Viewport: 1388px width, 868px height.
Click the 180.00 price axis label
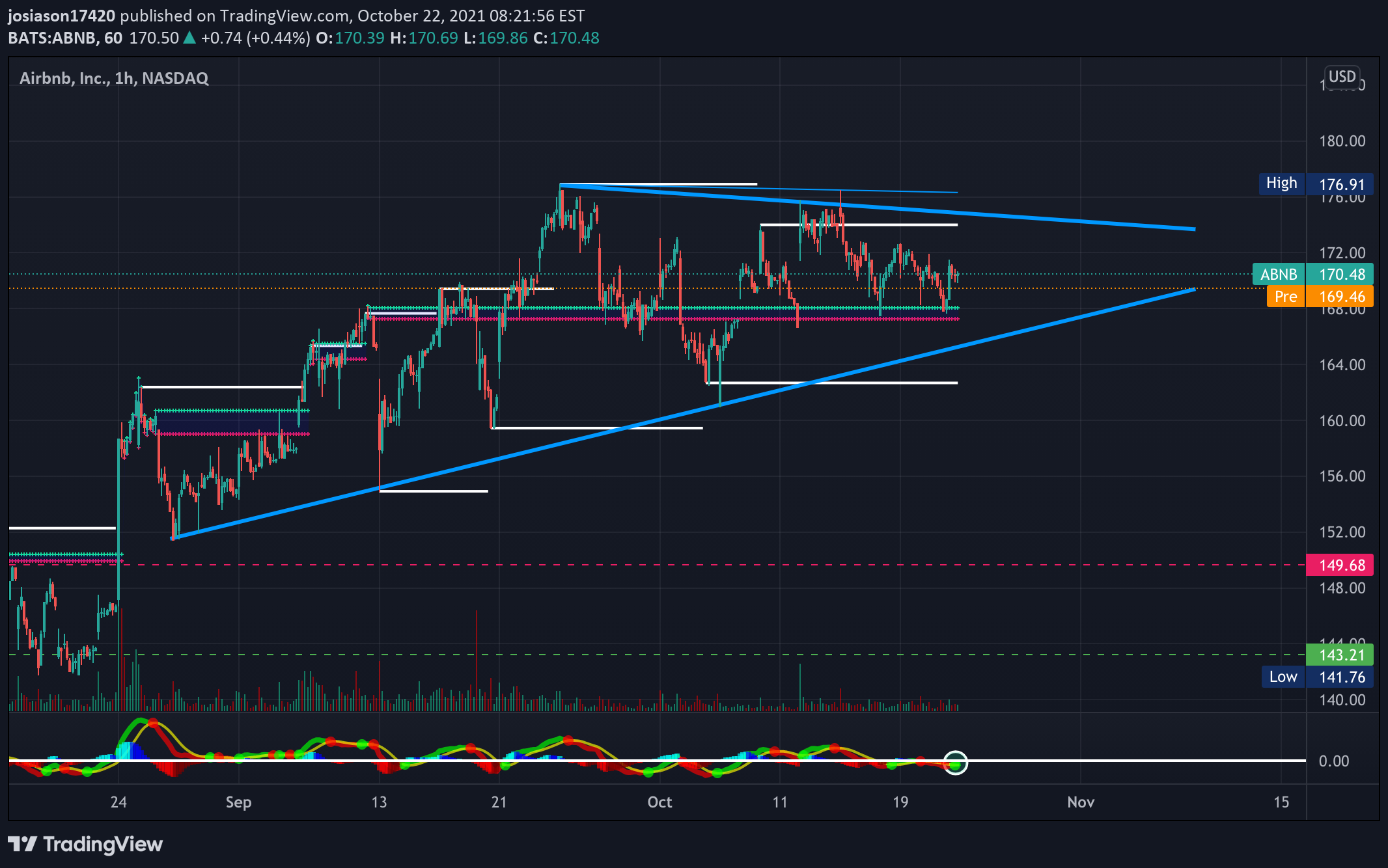click(x=1342, y=141)
